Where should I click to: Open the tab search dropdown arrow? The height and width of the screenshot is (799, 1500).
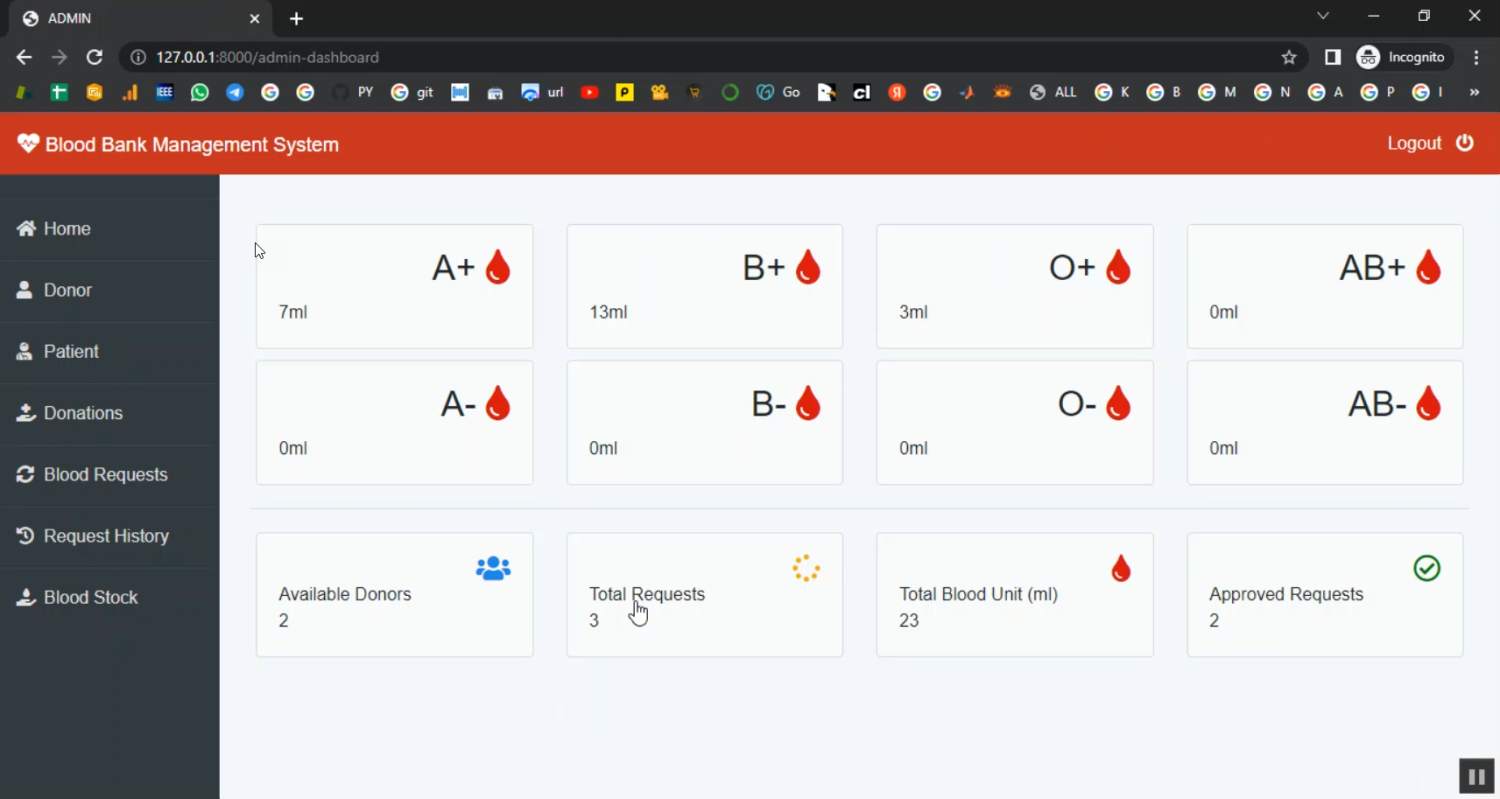tap(1323, 16)
